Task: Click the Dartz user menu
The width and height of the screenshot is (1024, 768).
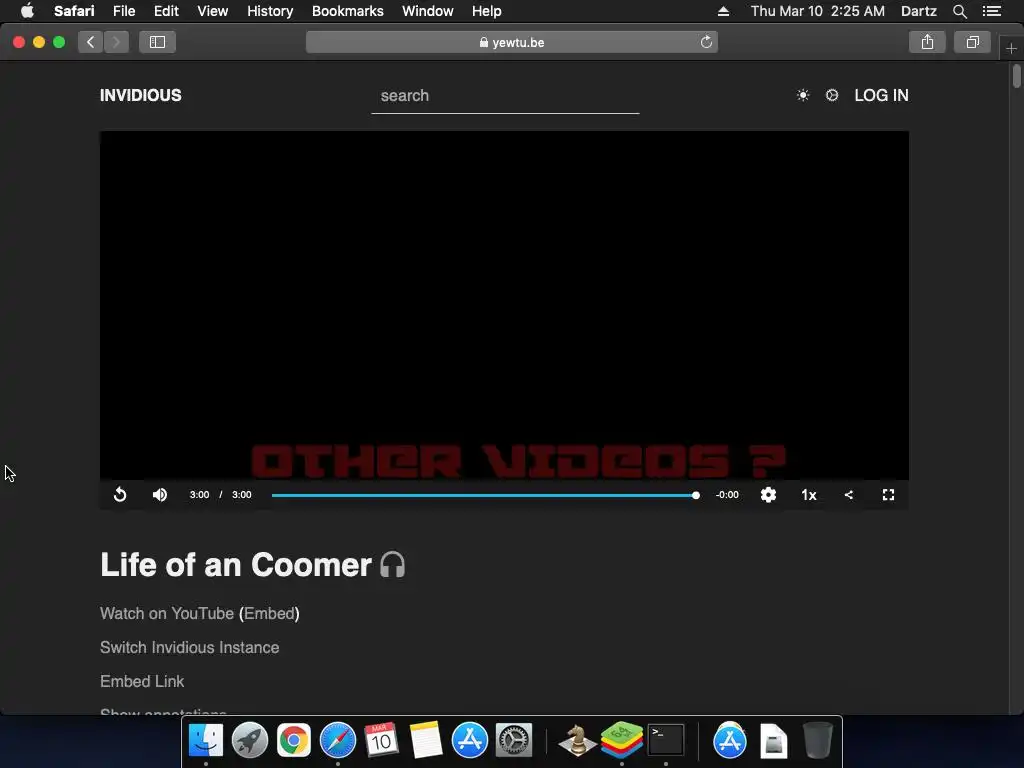Action: click(x=919, y=11)
